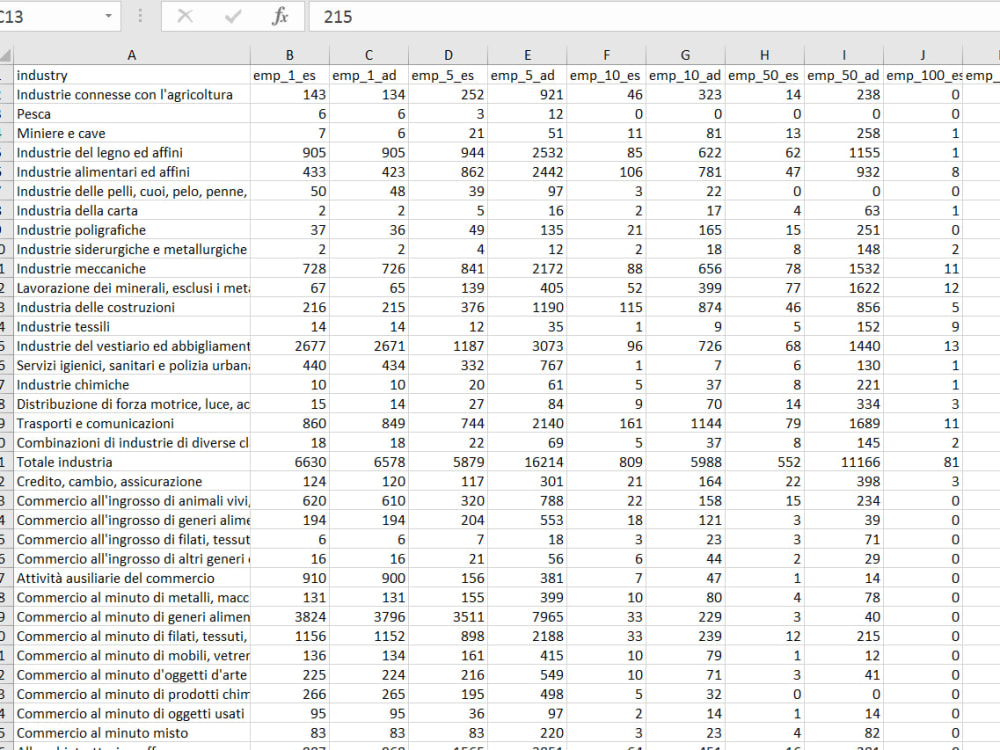Select column E header

[x=527, y=55]
